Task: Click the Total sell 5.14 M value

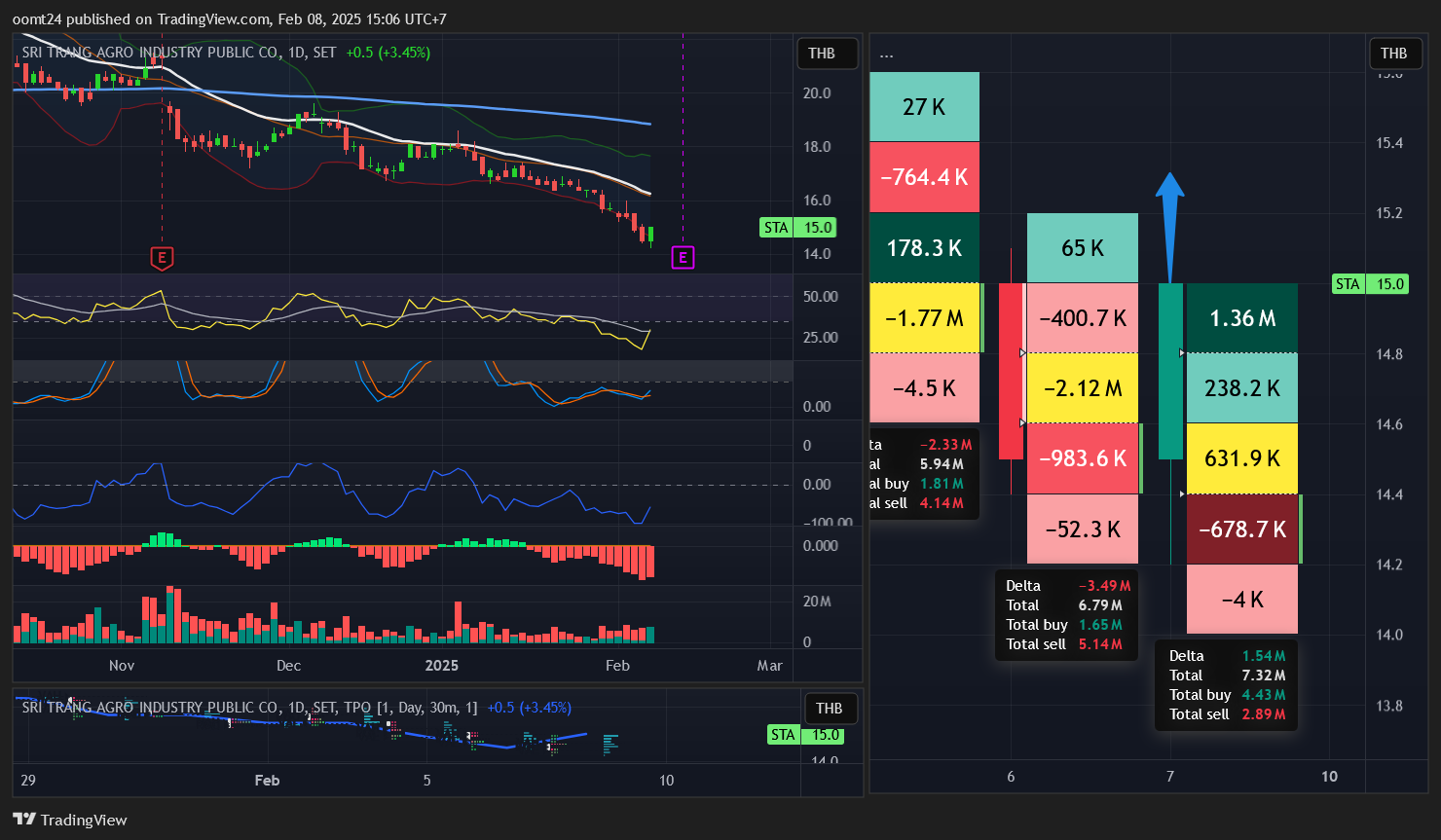Action: coord(1100,644)
